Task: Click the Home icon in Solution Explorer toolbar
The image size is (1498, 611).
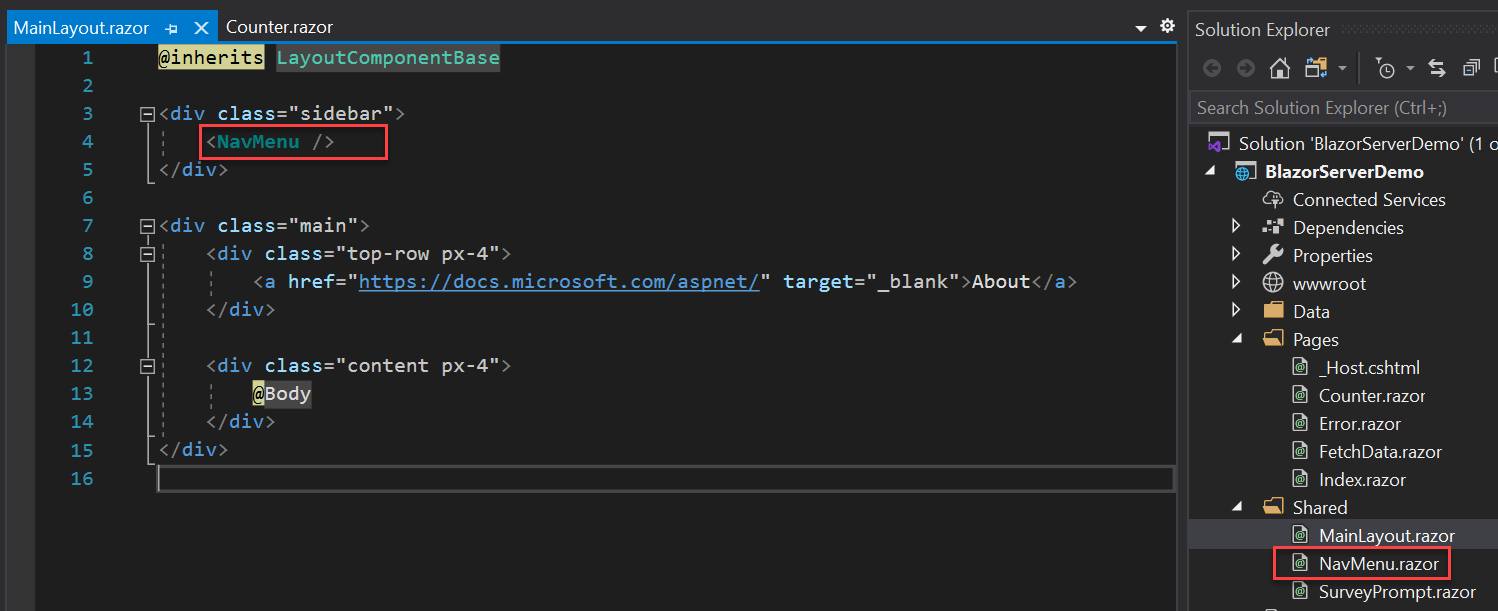Action: click(x=1279, y=68)
